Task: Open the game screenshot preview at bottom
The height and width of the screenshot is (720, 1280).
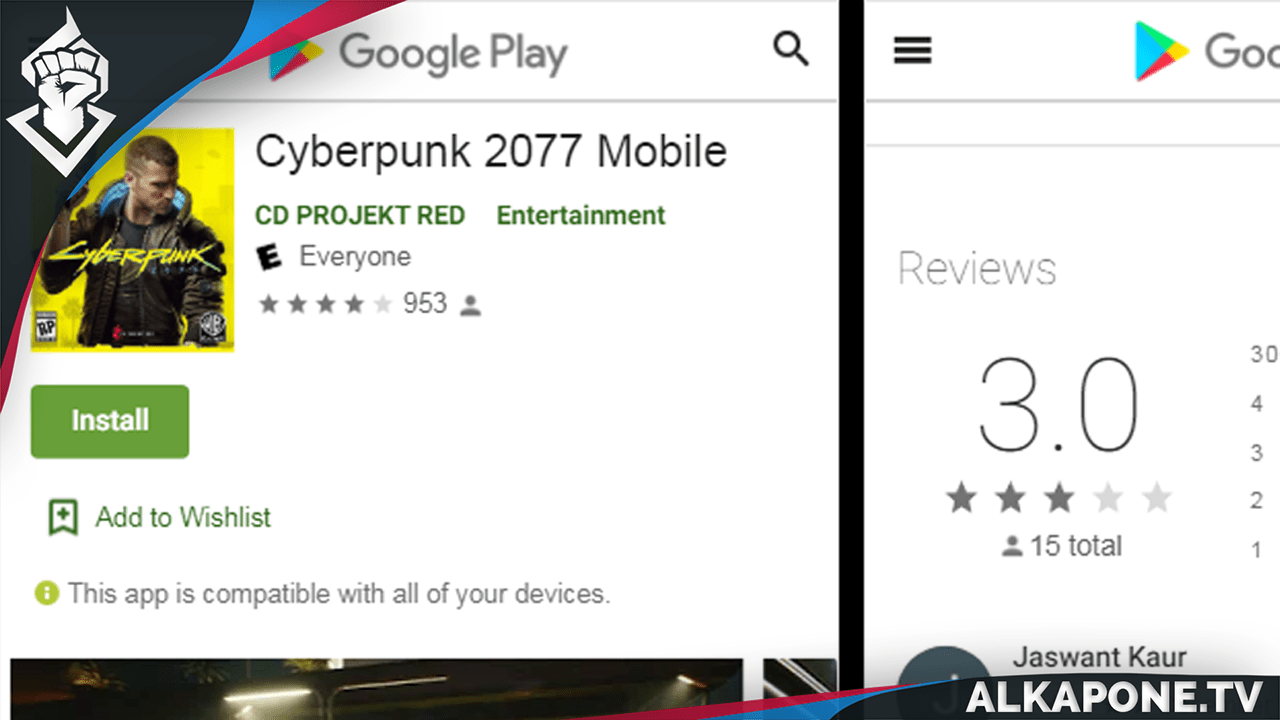Action: tap(376, 688)
